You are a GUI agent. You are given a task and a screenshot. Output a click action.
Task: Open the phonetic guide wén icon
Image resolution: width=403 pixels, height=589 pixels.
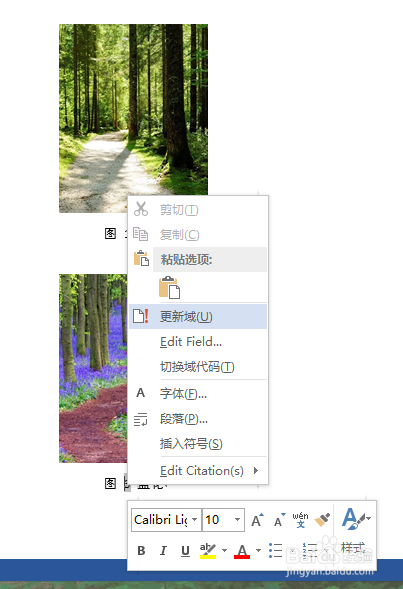pos(300,520)
